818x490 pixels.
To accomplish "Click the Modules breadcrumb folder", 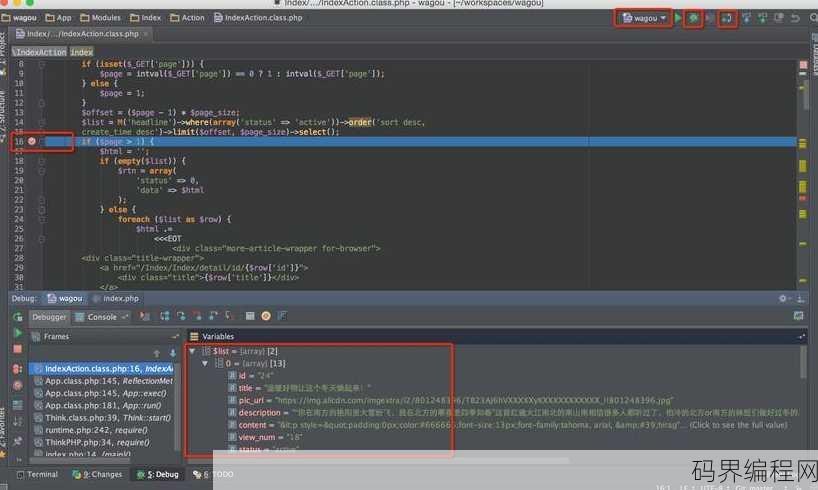I will (x=101, y=18).
